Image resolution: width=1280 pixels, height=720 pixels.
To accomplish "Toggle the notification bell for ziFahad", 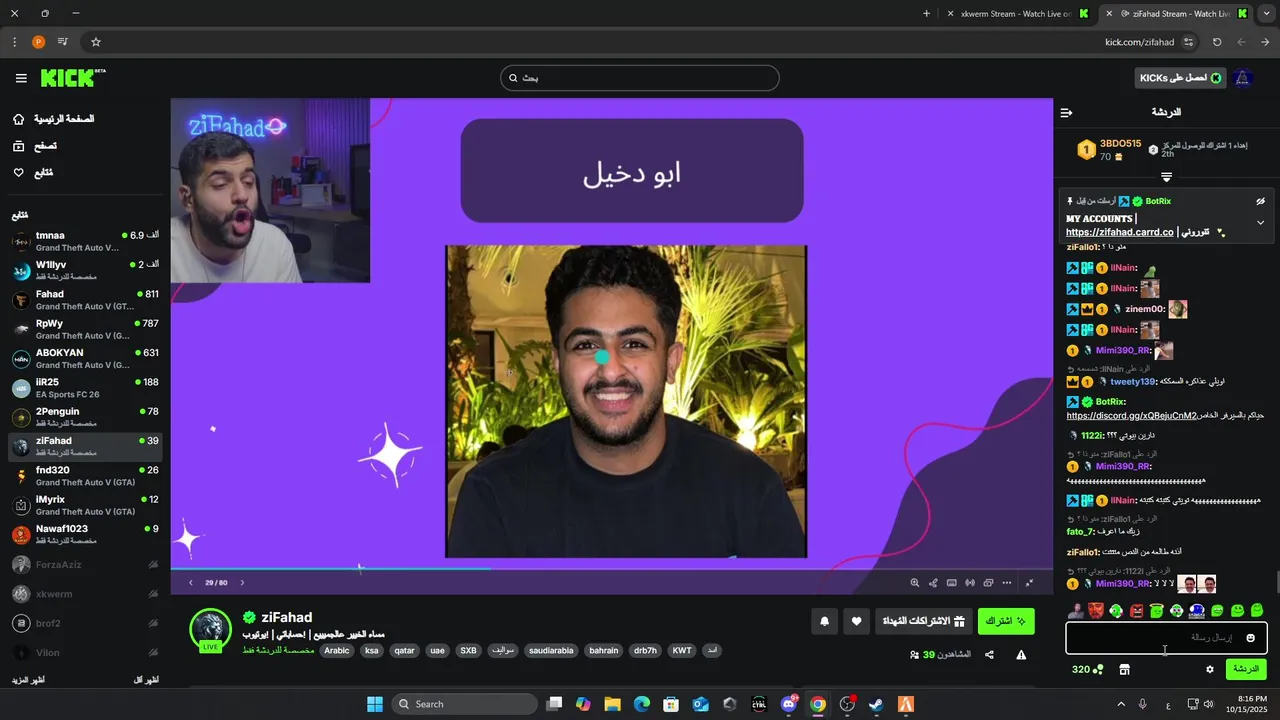I will point(824,621).
